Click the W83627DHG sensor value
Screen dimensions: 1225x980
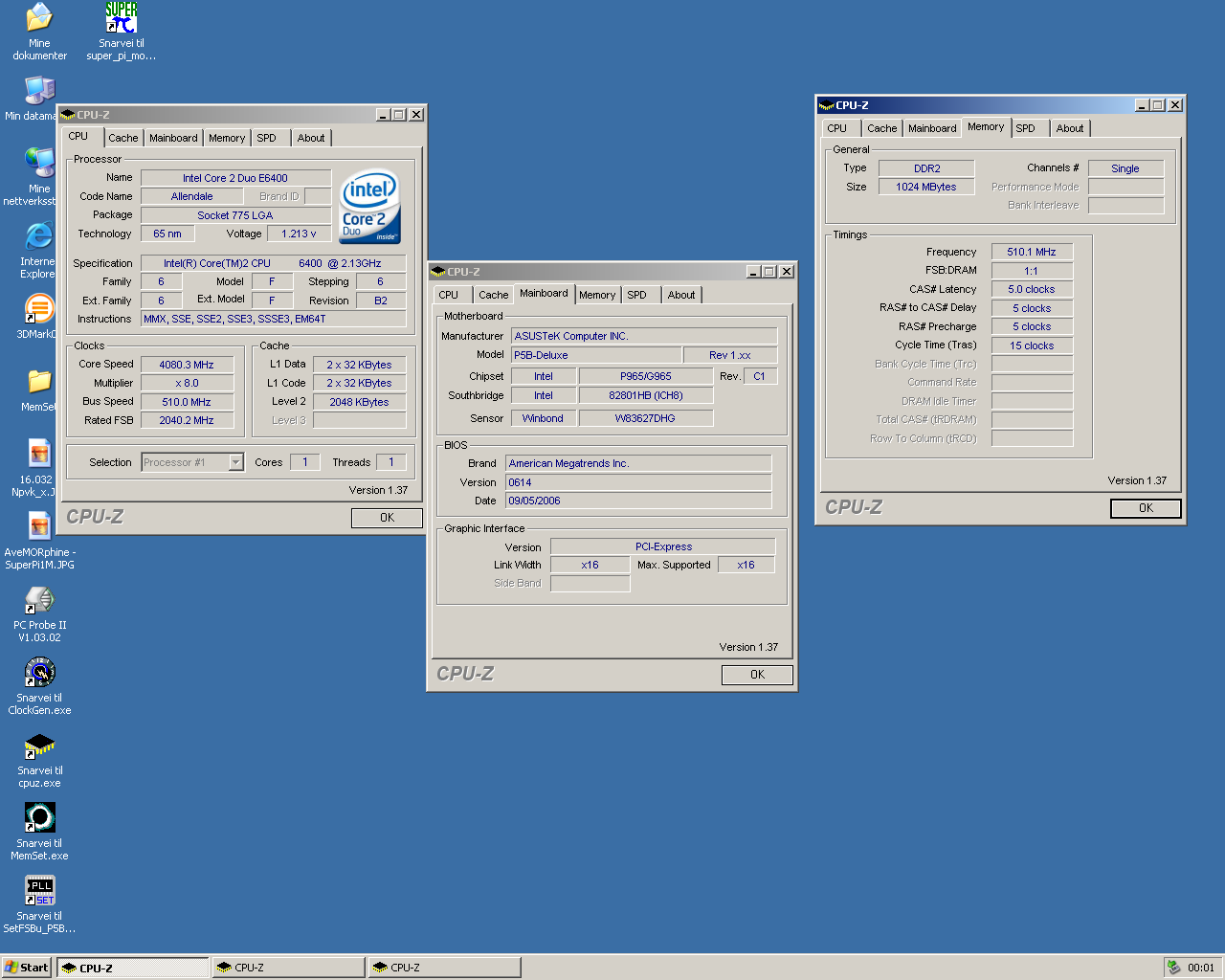(x=645, y=418)
